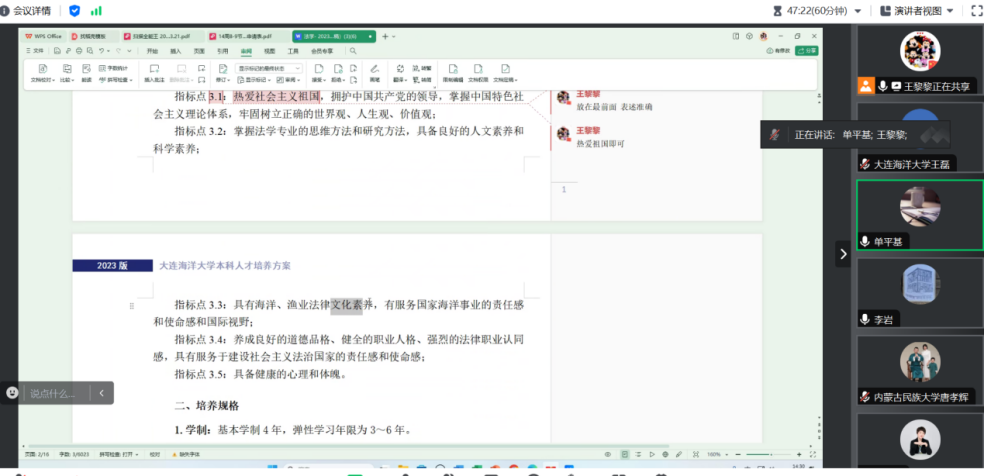Image resolution: width=984 pixels, height=476 pixels.
Task: Click the green 分享 share button
Action: click(x=808, y=50)
